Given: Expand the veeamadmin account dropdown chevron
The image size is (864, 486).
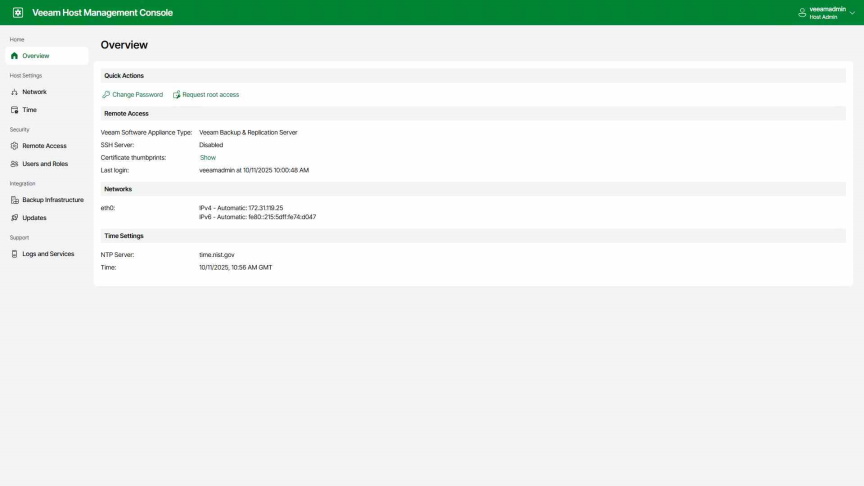Looking at the screenshot, I should point(852,13).
